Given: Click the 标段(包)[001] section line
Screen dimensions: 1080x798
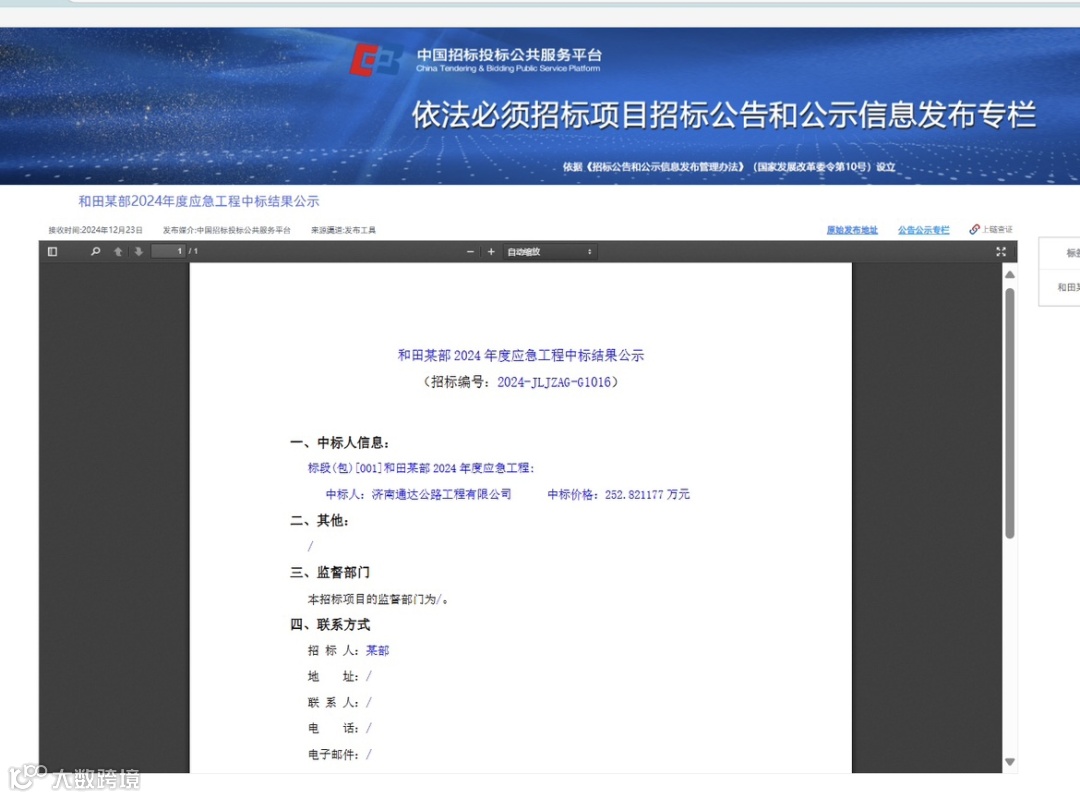Looking at the screenshot, I should 421,468.
